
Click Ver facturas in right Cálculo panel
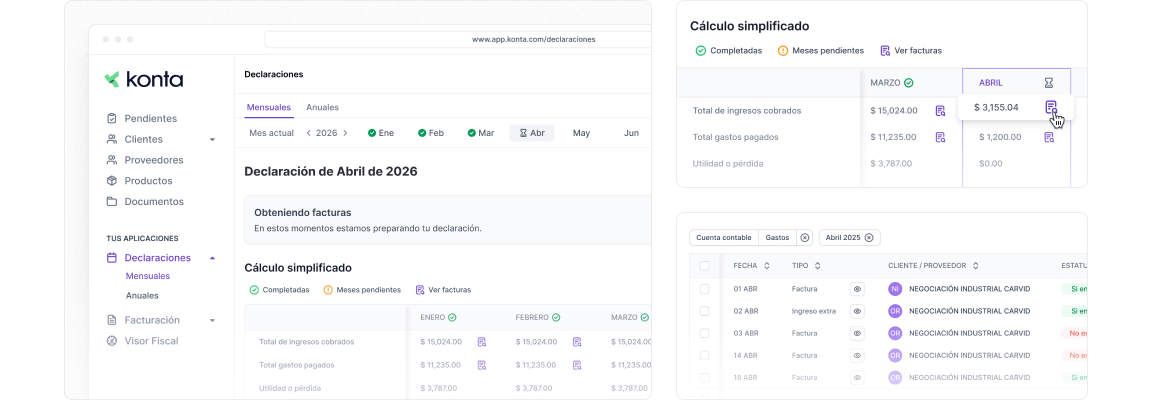(910, 51)
